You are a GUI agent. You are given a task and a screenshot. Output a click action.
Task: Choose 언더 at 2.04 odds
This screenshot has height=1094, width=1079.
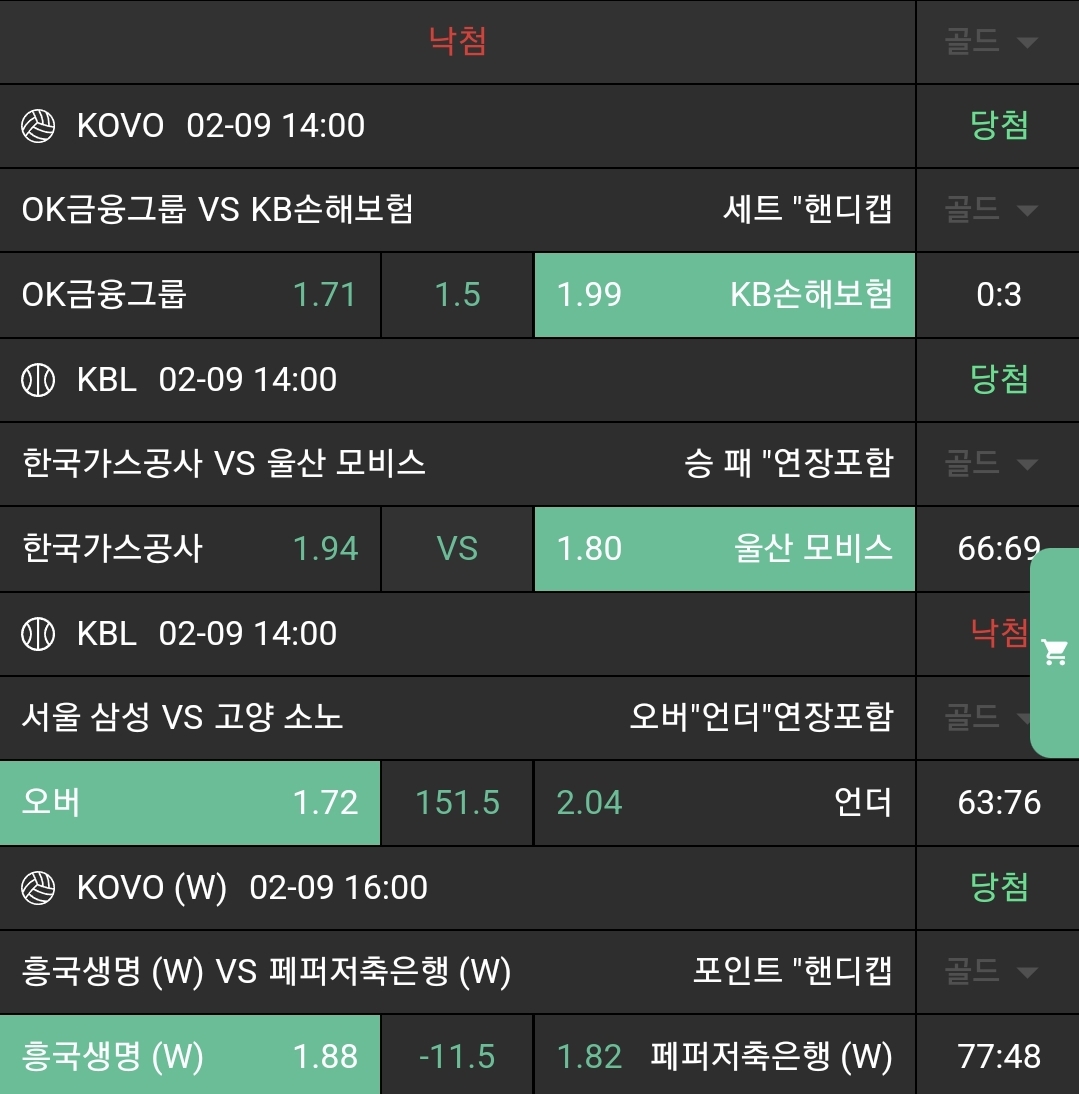point(724,803)
